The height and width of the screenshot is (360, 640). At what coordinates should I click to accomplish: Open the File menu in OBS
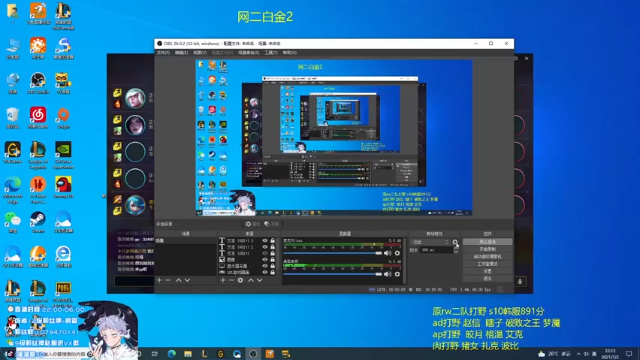[x=163, y=53]
